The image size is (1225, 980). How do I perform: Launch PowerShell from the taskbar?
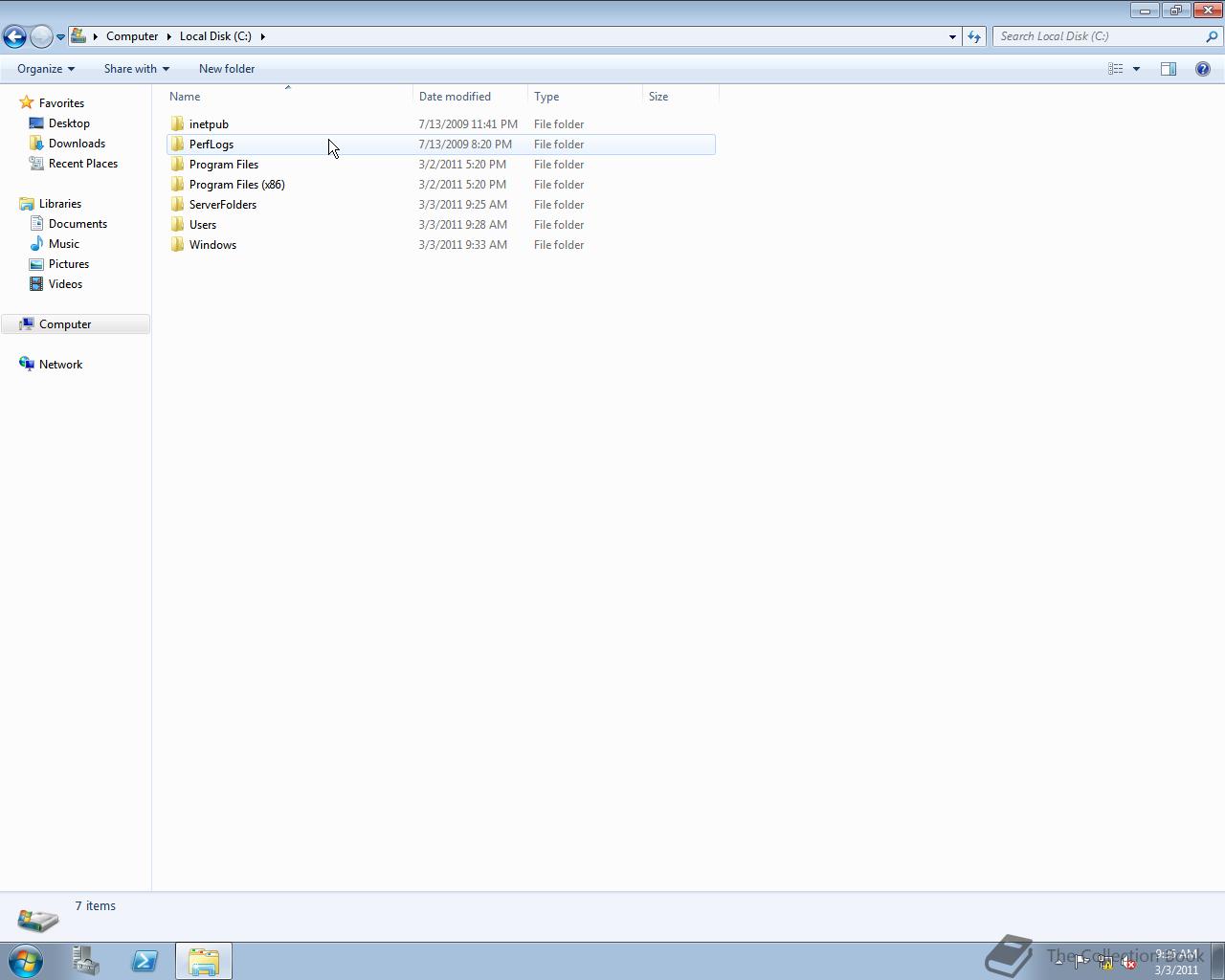click(x=145, y=961)
